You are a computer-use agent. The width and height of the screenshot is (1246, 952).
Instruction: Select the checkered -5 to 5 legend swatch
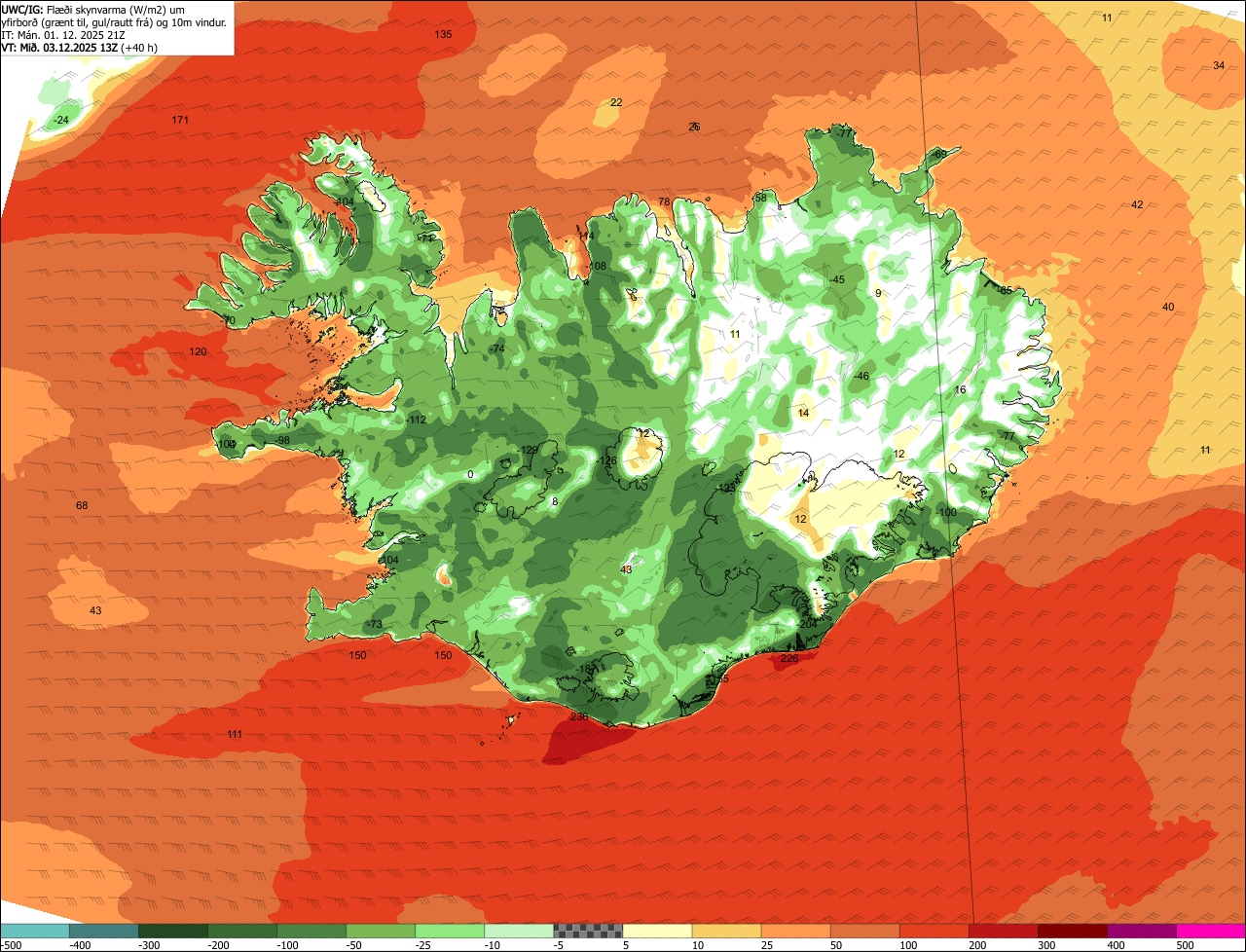(x=588, y=931)
